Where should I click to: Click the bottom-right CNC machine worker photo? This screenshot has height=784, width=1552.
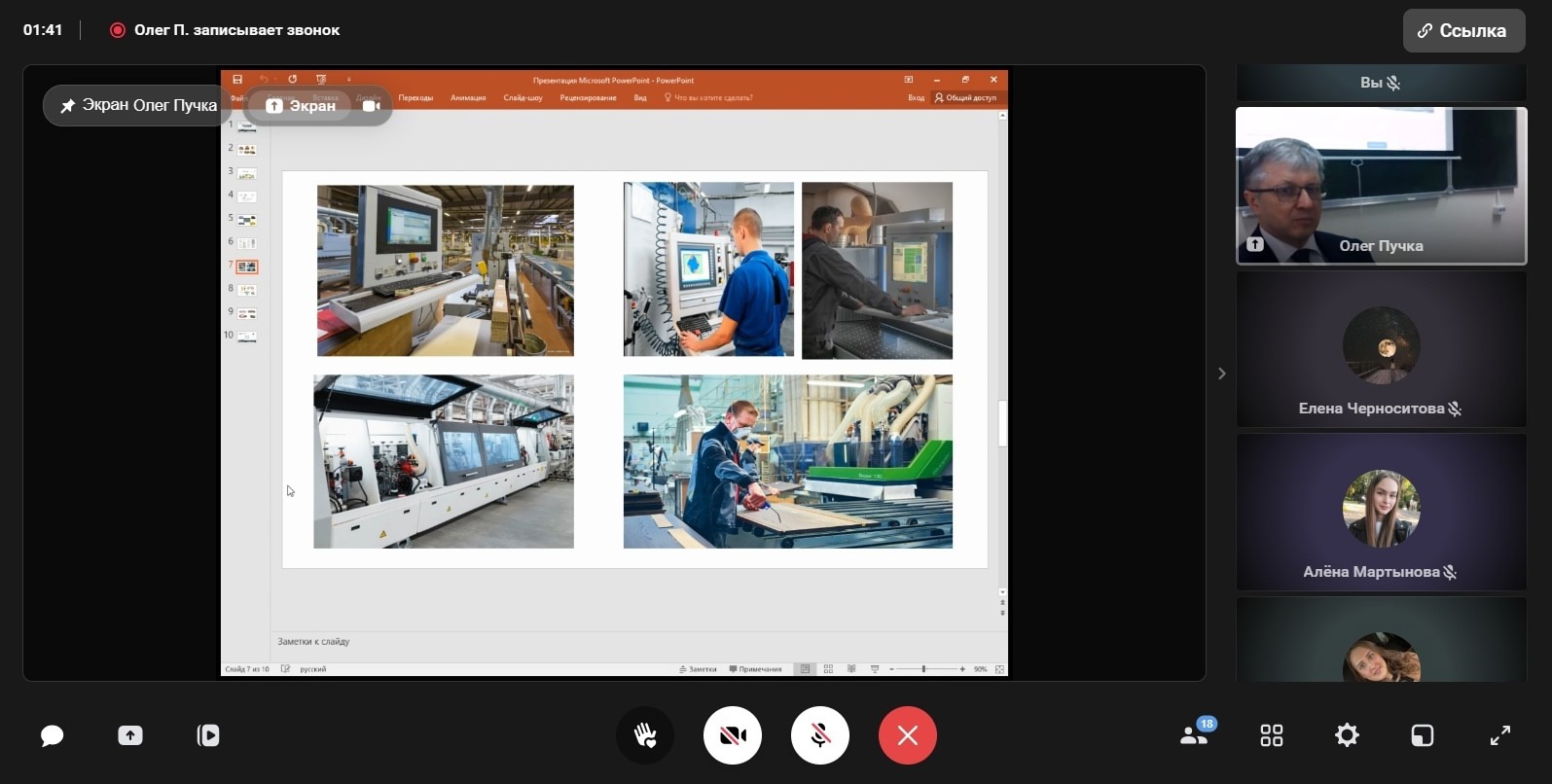(x=788, y=462)
